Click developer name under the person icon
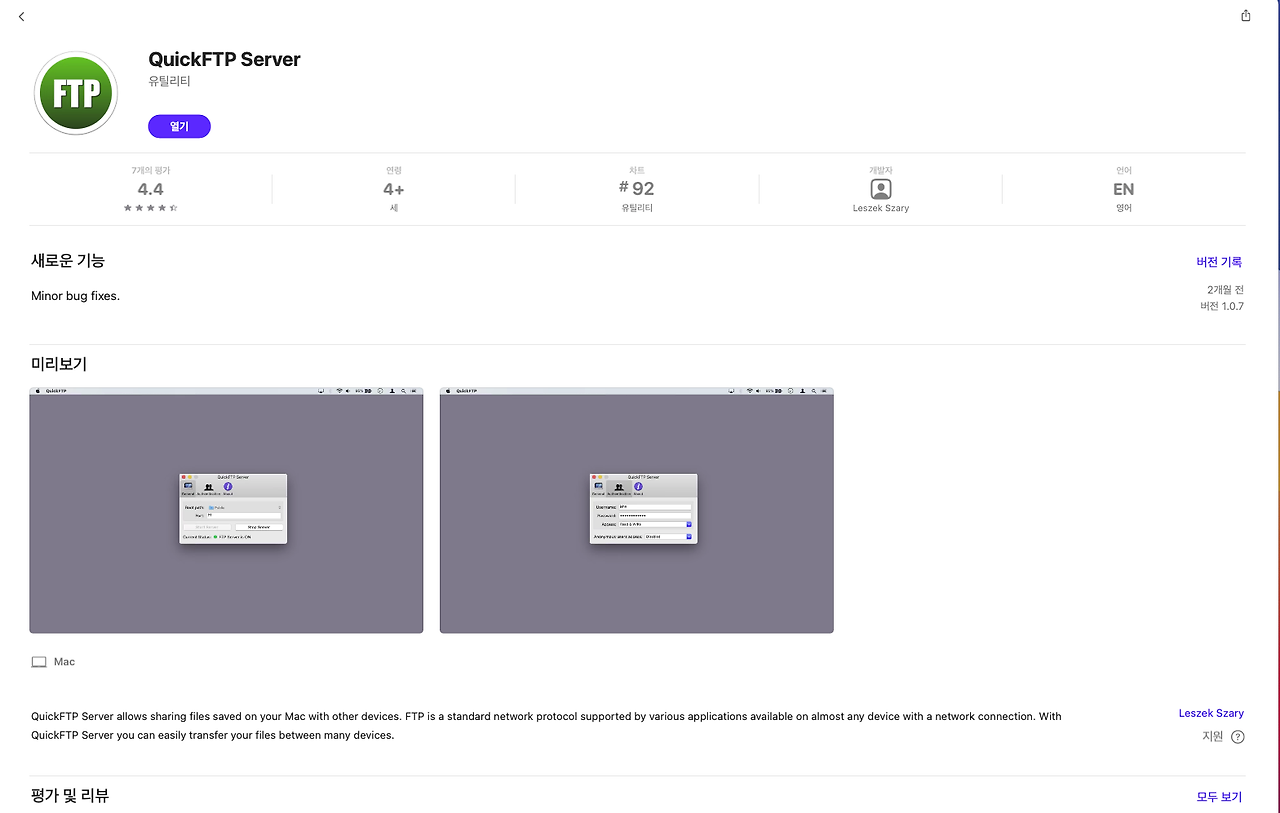This screenshot has width=1280, height=813. [x=880, y=208]
